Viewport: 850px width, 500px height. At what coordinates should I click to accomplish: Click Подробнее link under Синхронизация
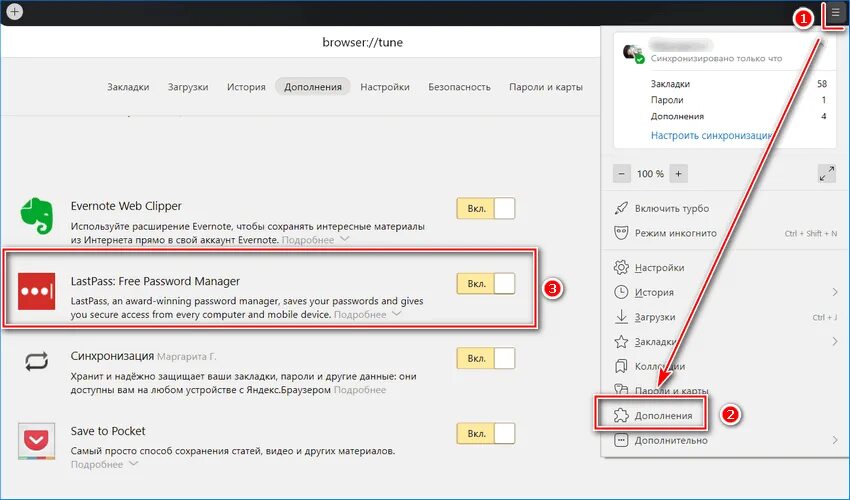360,389
